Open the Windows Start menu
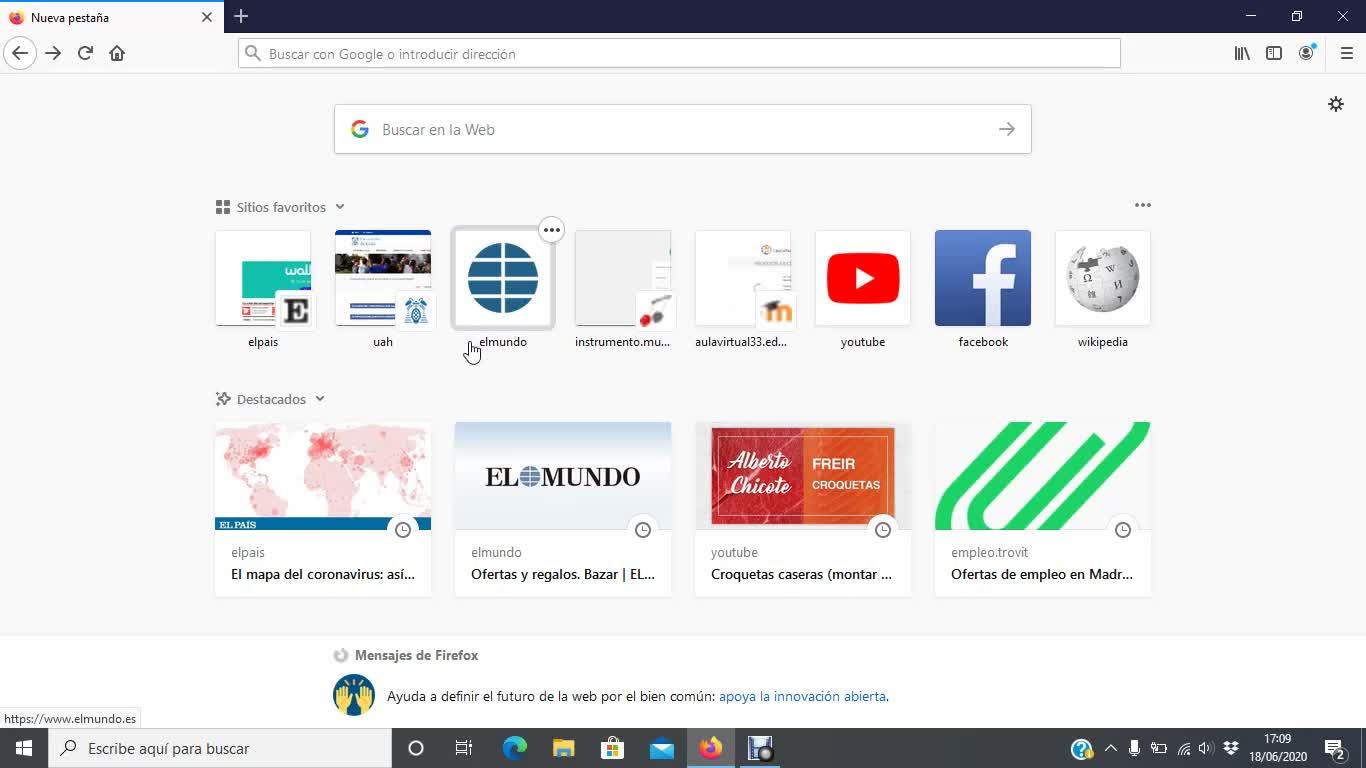 coord(24,748)
